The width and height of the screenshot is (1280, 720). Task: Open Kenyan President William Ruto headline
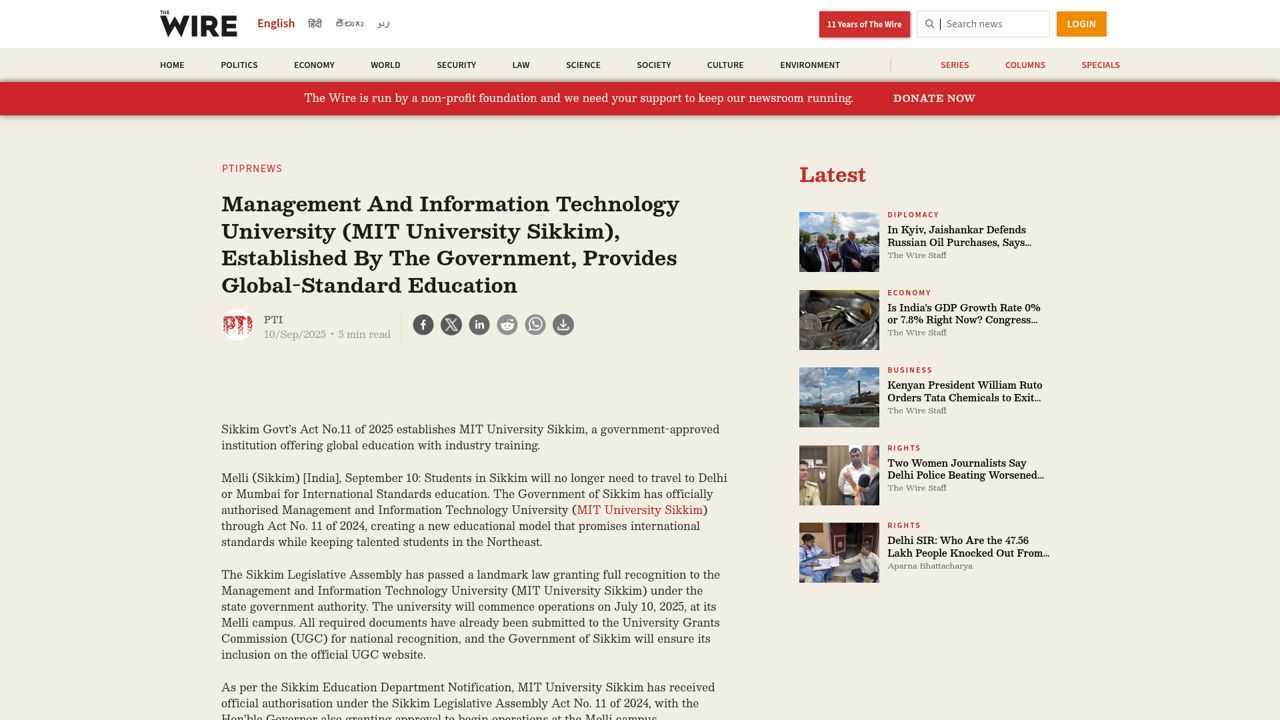[965, 391]
